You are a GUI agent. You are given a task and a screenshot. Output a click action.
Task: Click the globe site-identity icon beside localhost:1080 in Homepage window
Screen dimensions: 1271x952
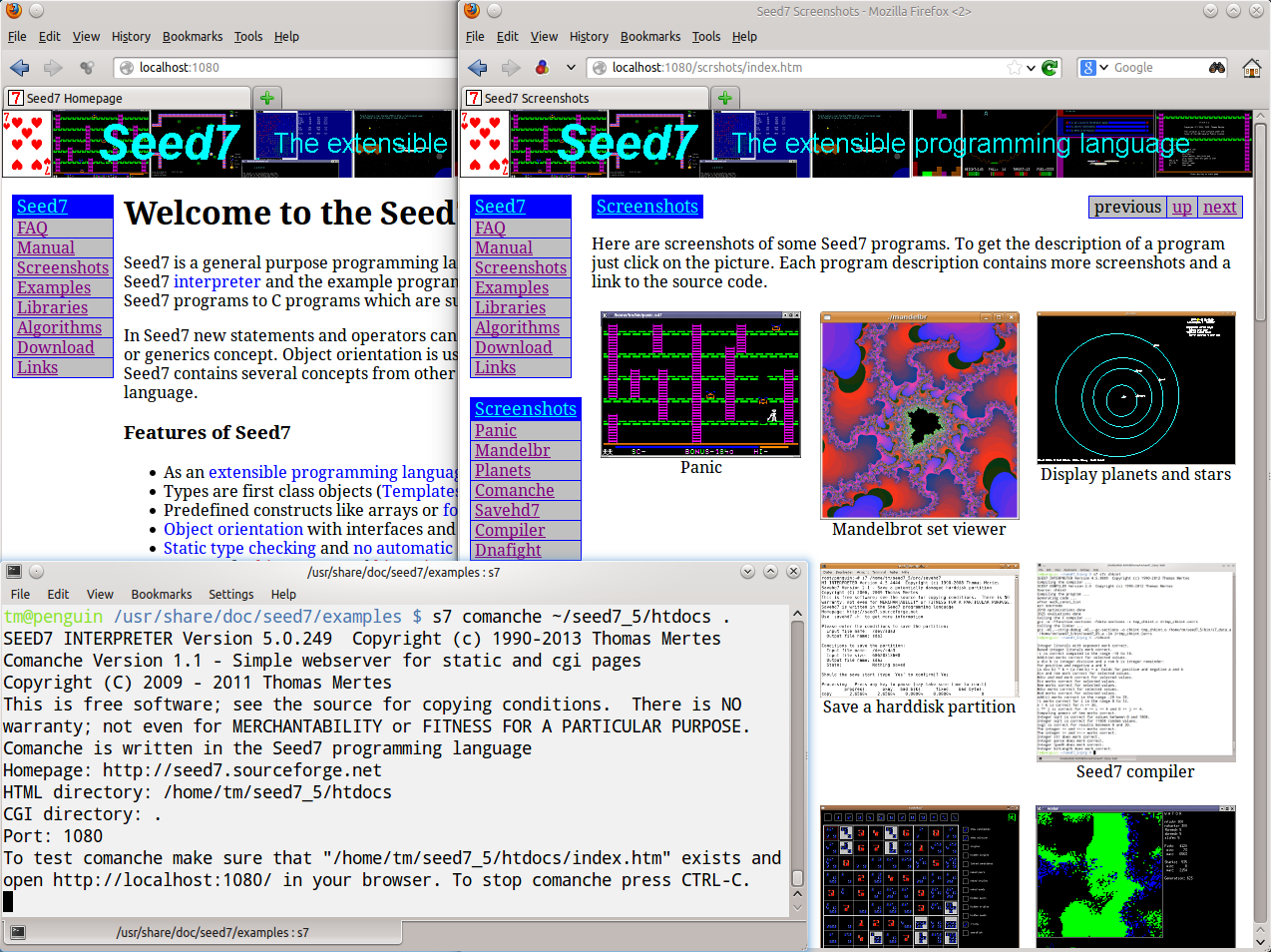tap(126, 68)
